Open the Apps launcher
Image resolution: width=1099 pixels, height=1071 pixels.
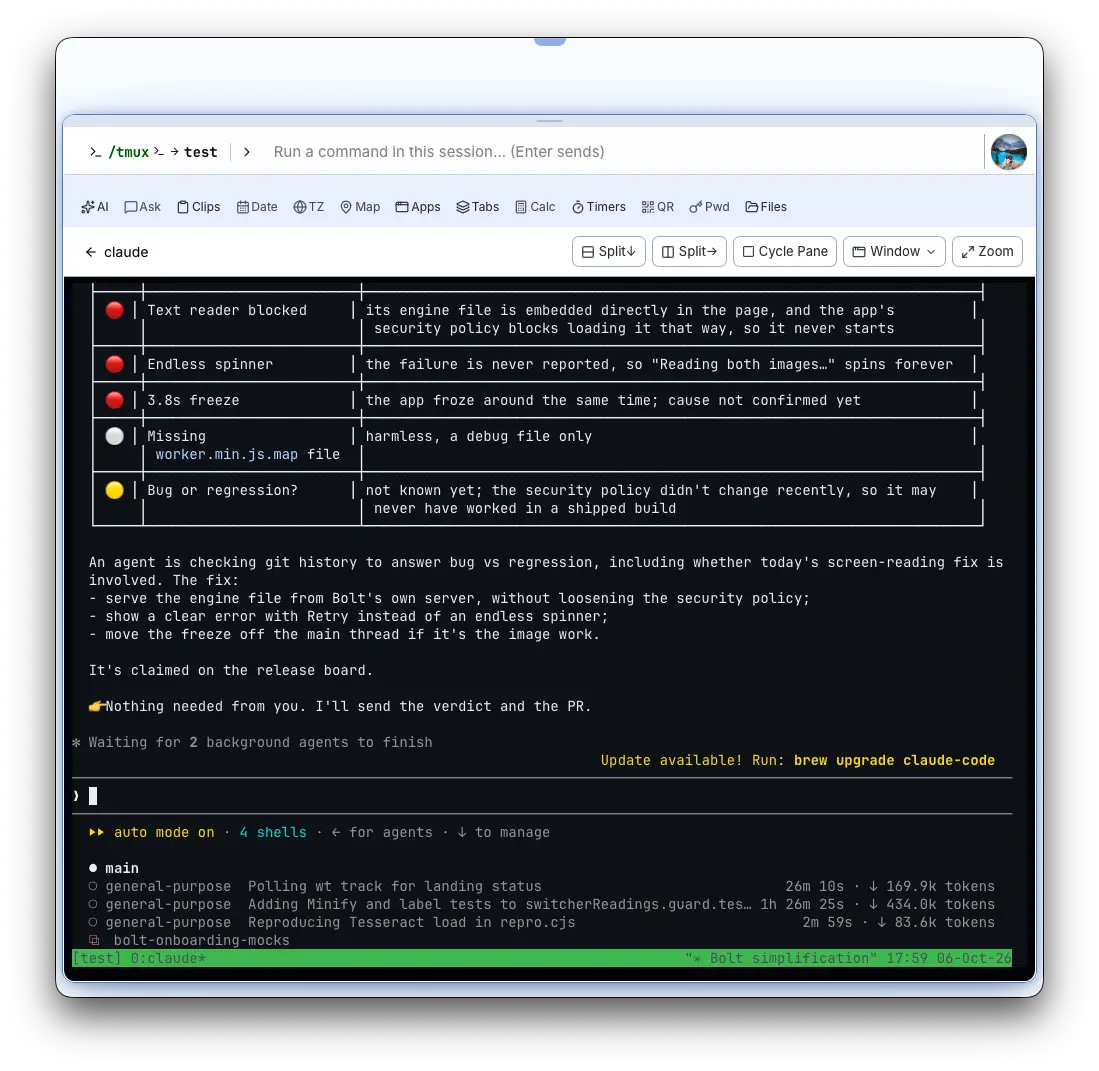pos(418,207)
